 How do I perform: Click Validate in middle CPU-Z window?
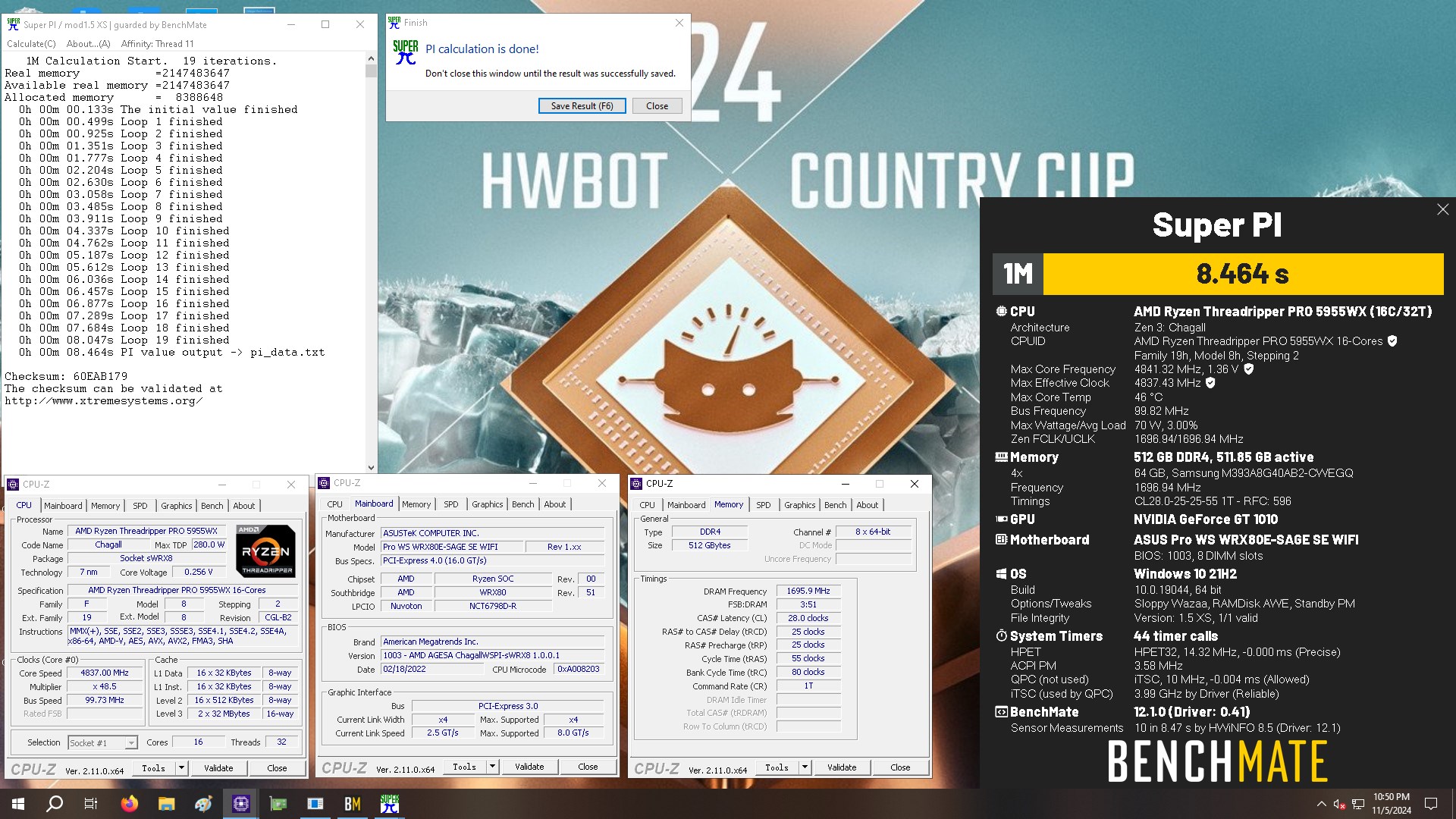[529, 767]
